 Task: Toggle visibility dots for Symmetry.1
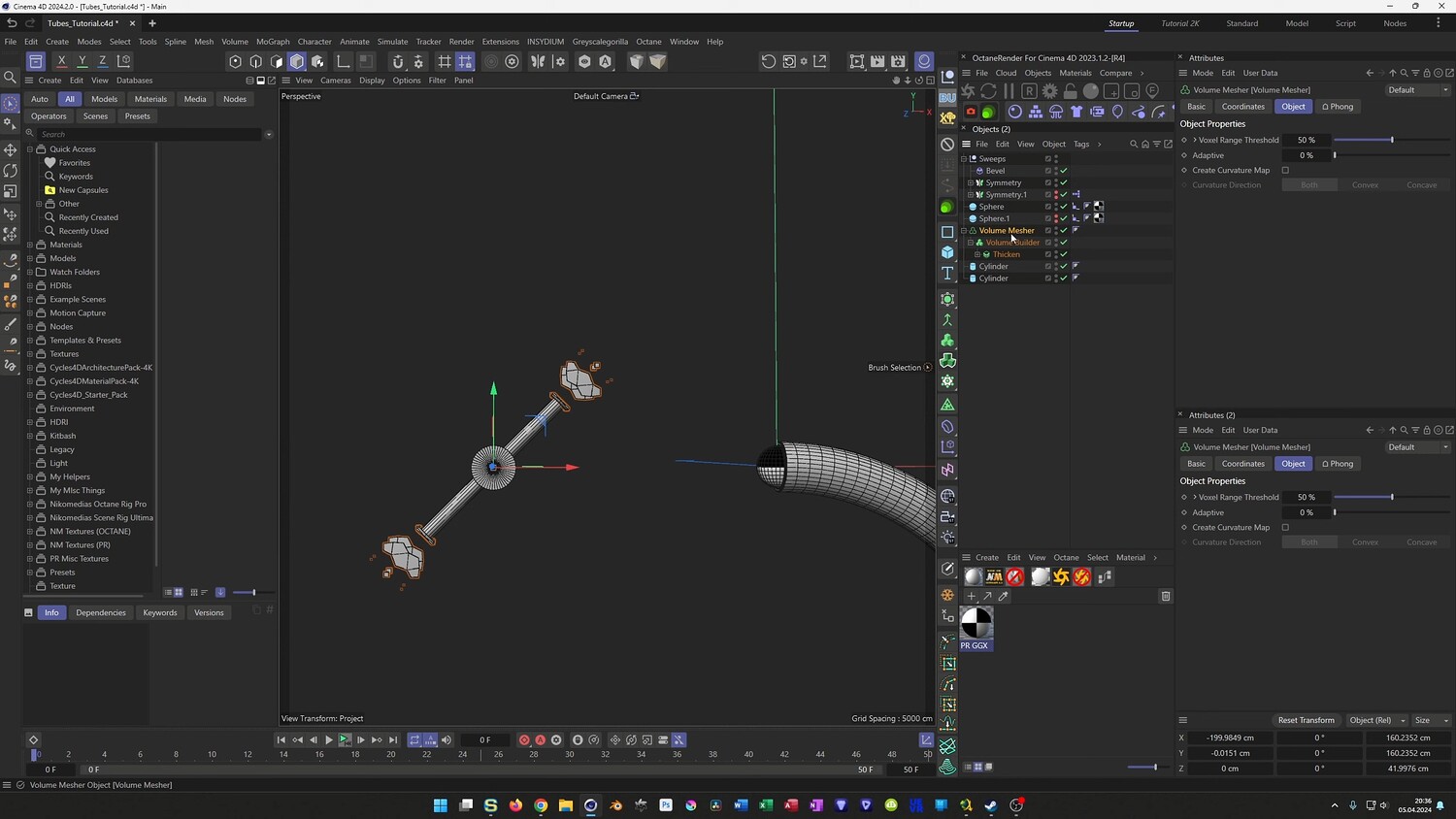[x=1056, y=194]
